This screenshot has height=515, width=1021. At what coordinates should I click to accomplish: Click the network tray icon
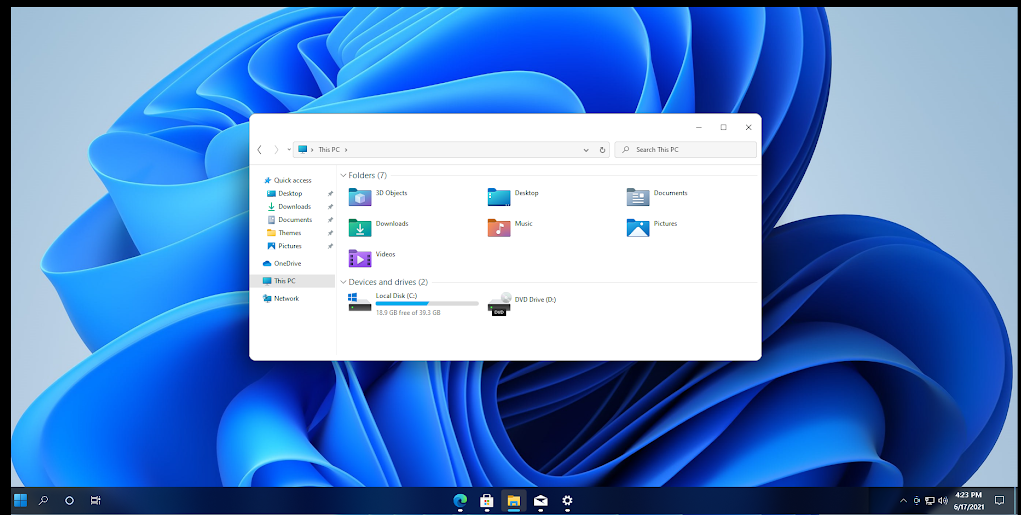(x=930, y=501)
